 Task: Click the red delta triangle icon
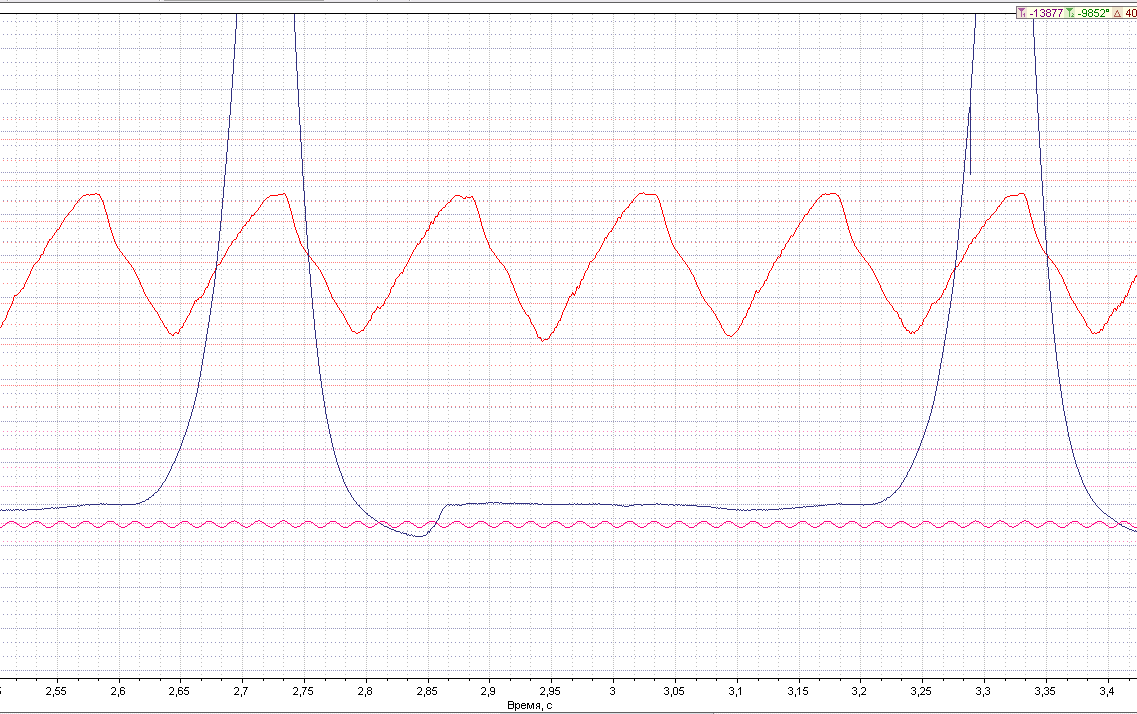point(1117,13)
